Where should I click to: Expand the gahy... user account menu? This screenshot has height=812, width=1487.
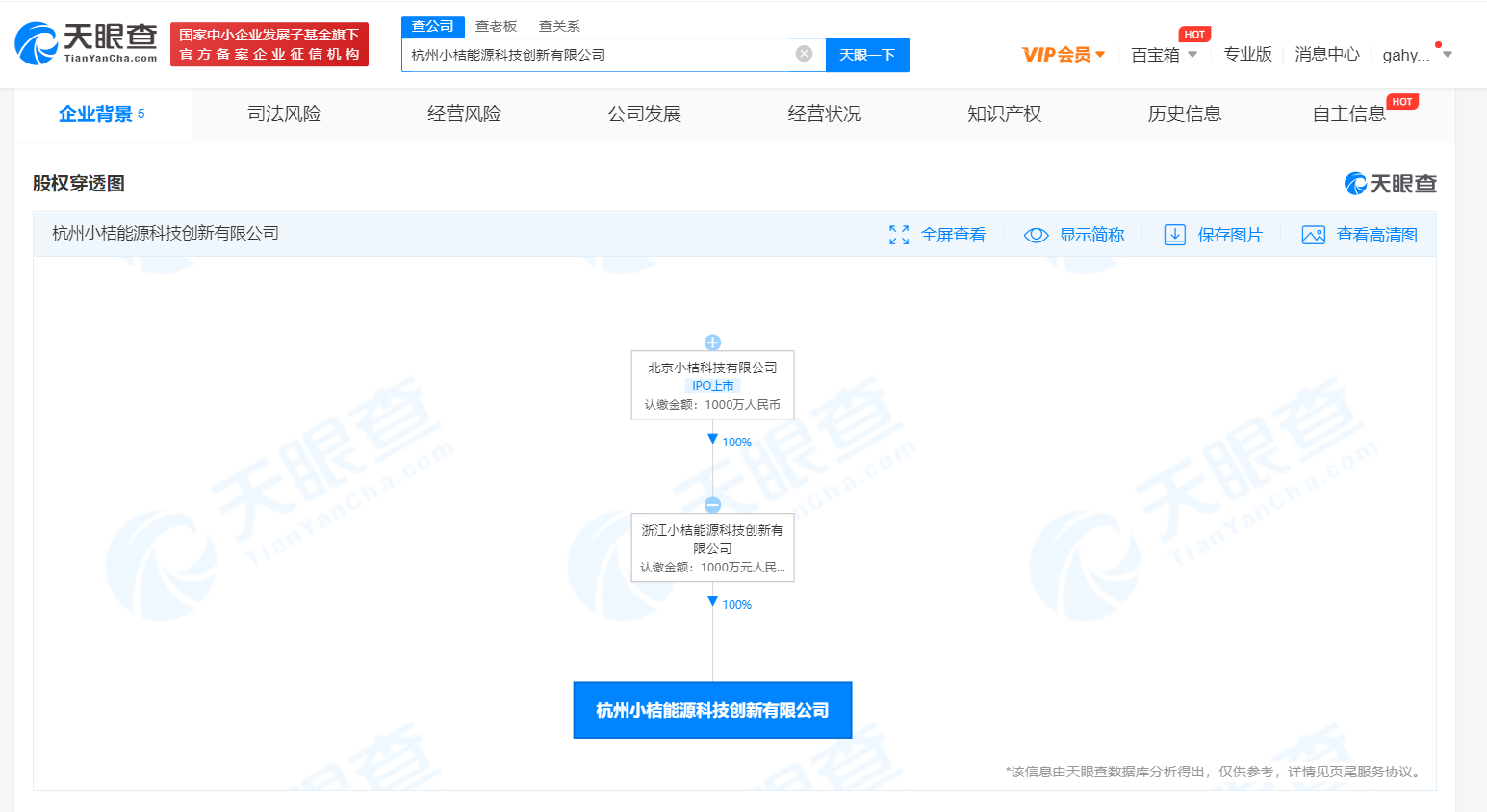[x=1416, y=55]
